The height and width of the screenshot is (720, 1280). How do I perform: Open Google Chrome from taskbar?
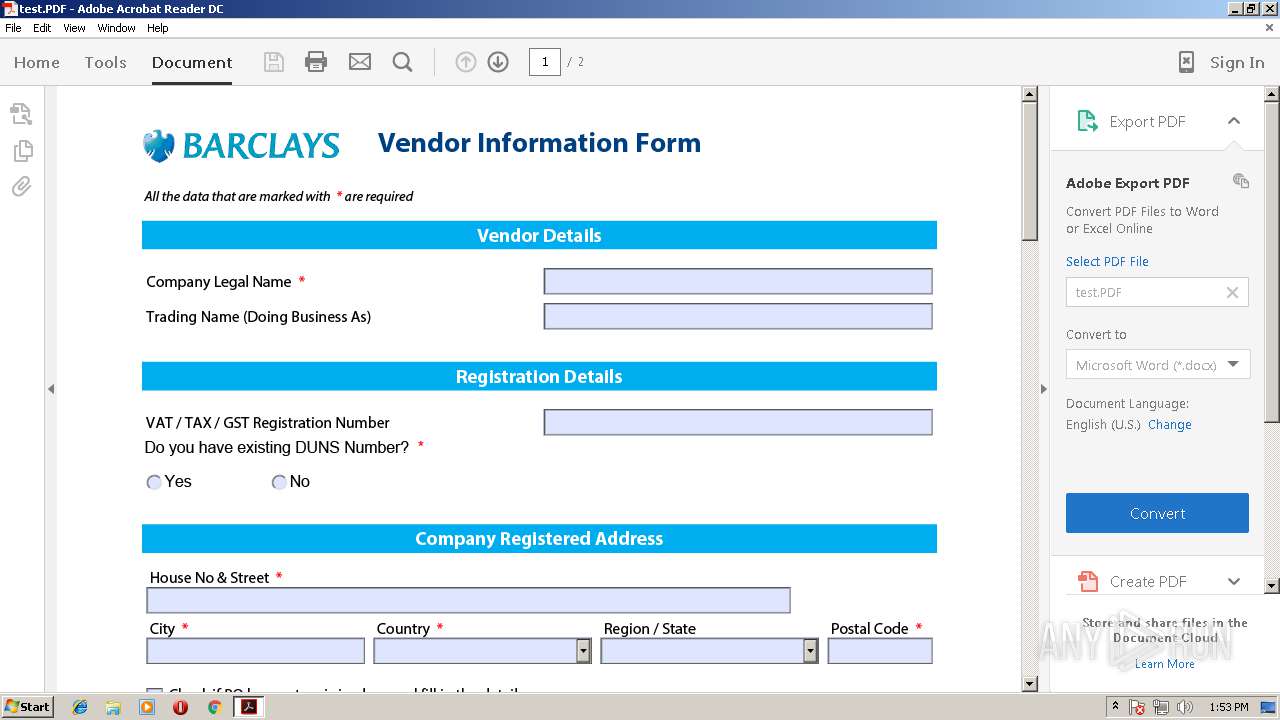pos(214,707)
